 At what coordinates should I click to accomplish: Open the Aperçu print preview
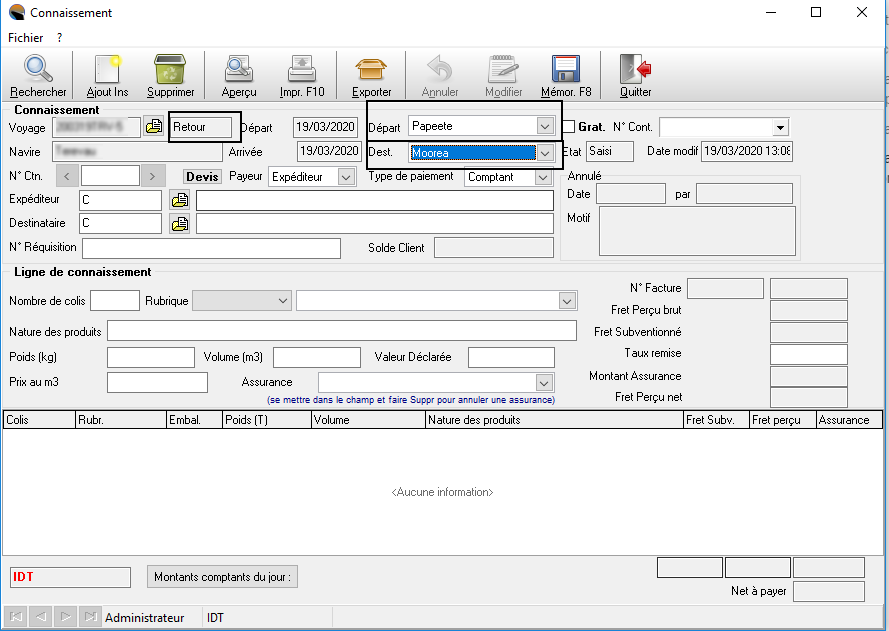click(x=239, y=70)
